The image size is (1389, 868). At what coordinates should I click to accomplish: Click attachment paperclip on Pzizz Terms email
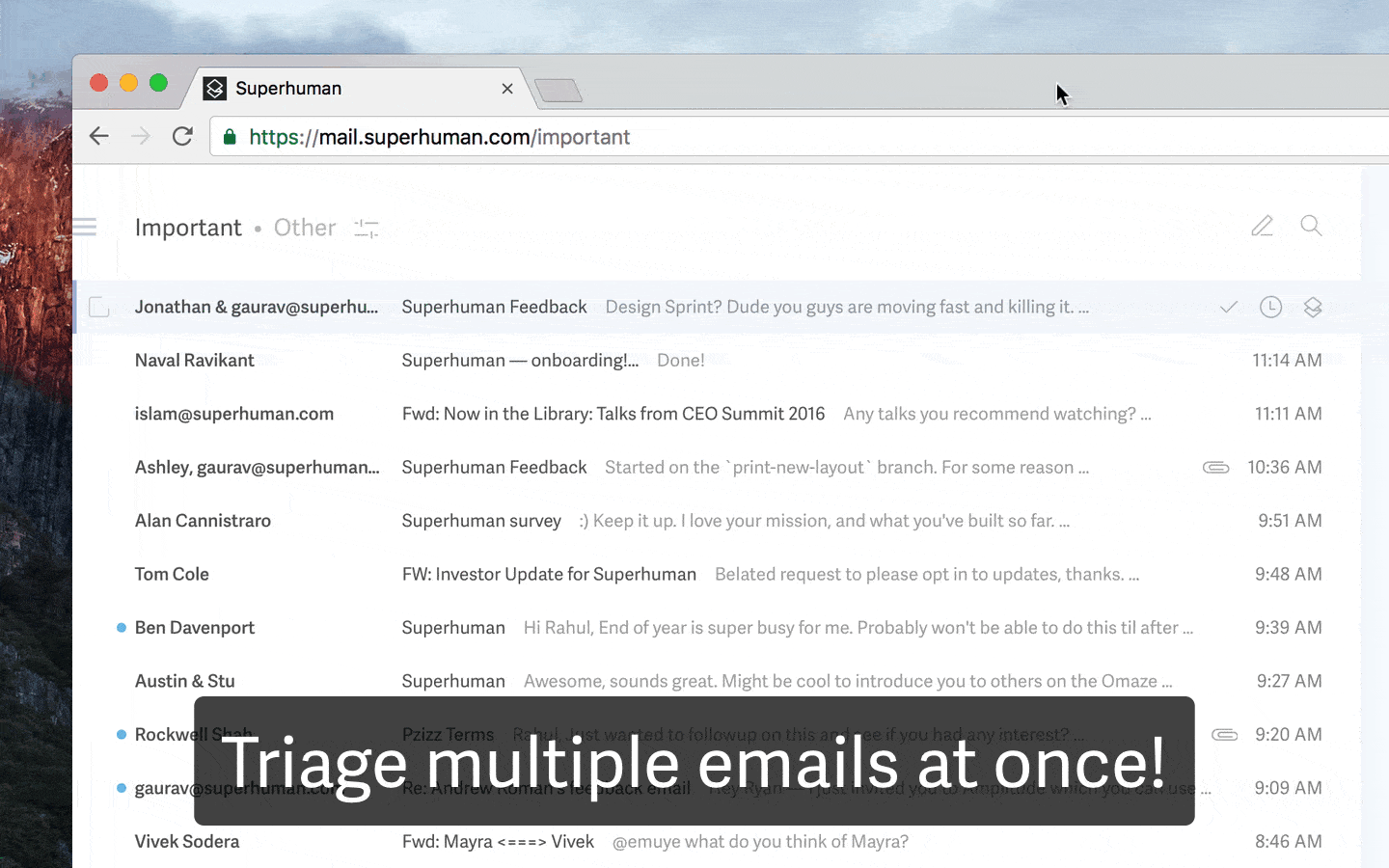[x=1224, y=735]
